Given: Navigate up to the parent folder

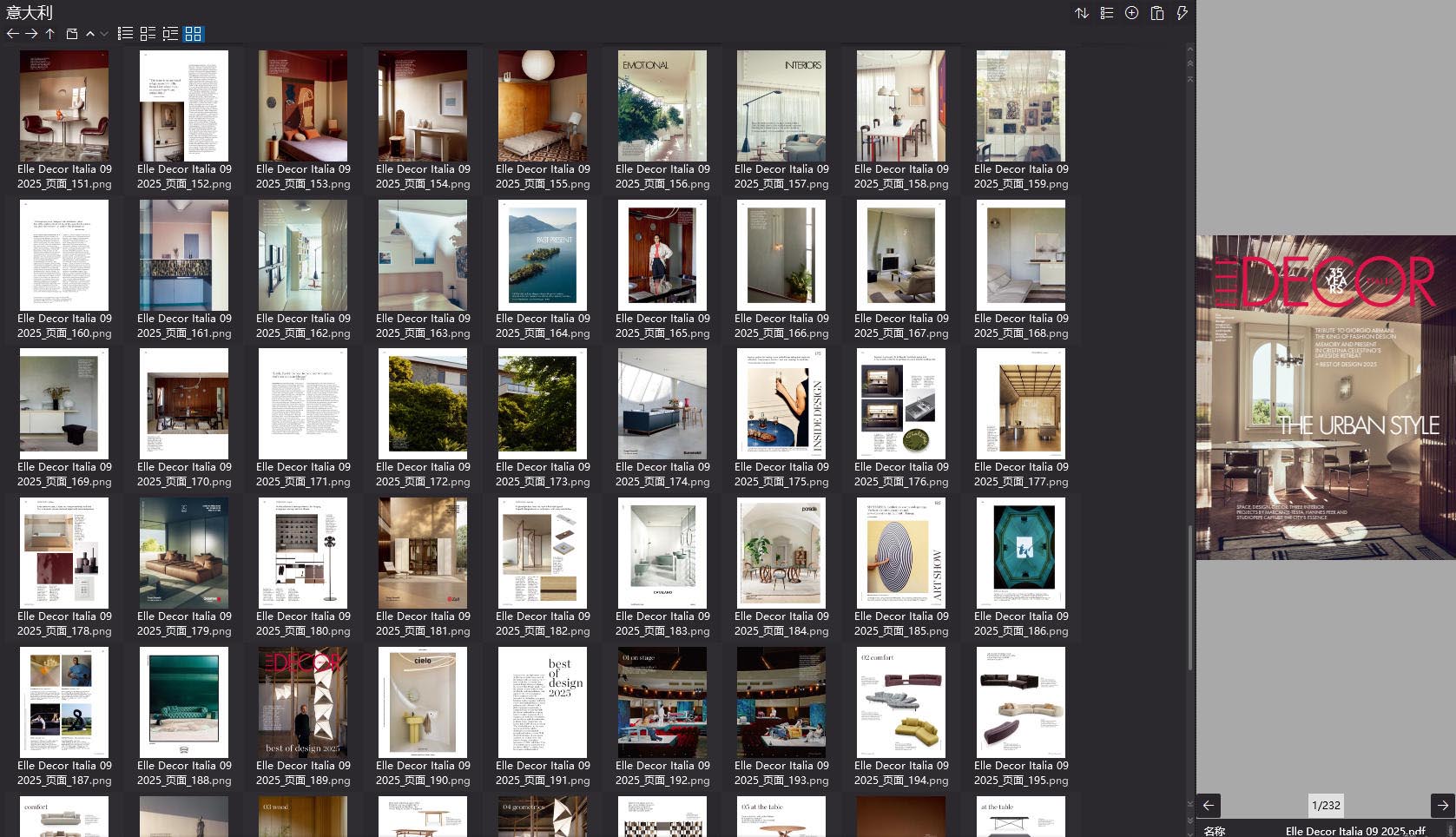Looking at the screenshot, I should coord(50,34).
